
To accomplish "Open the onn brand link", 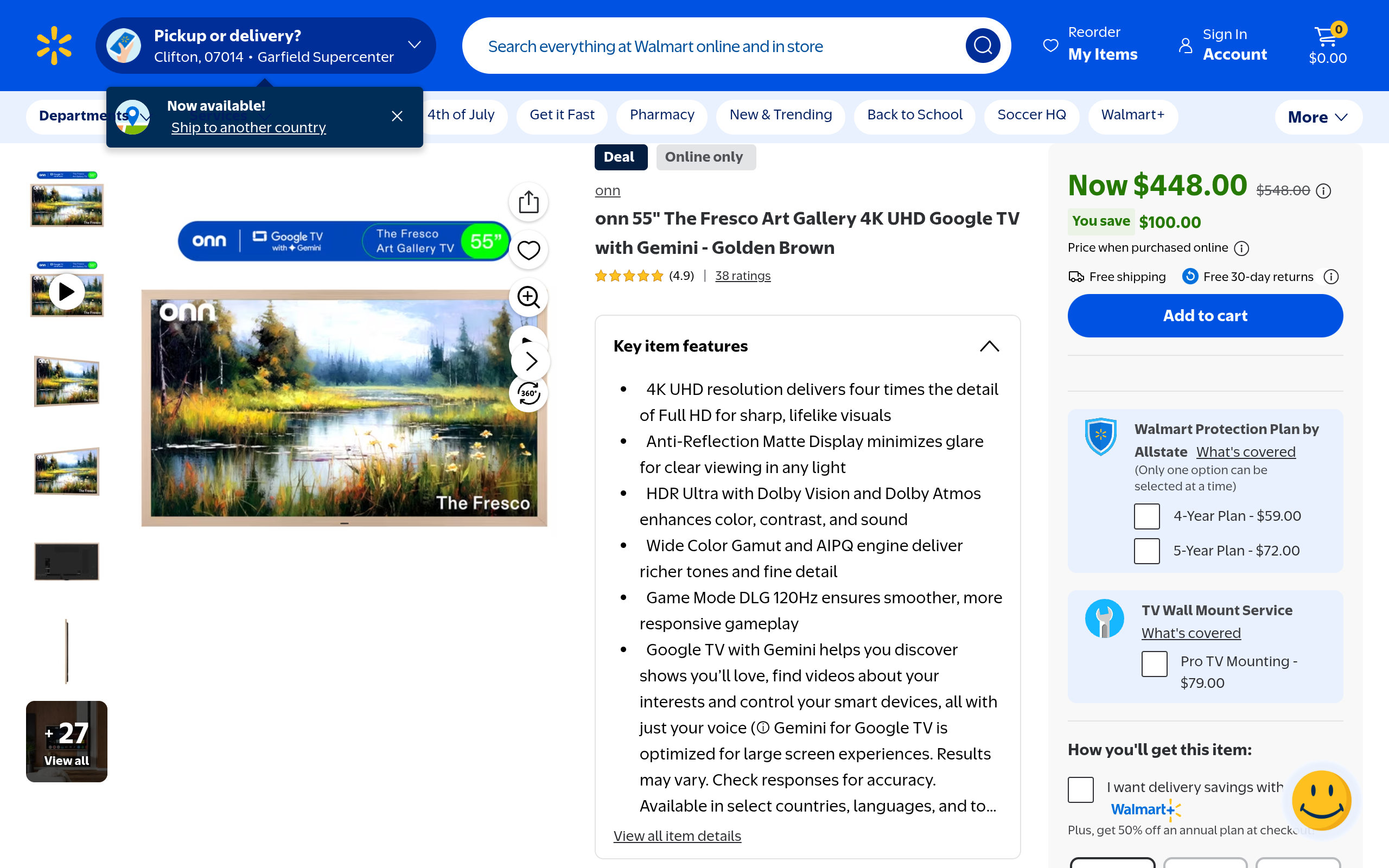I will coord(608,190).
